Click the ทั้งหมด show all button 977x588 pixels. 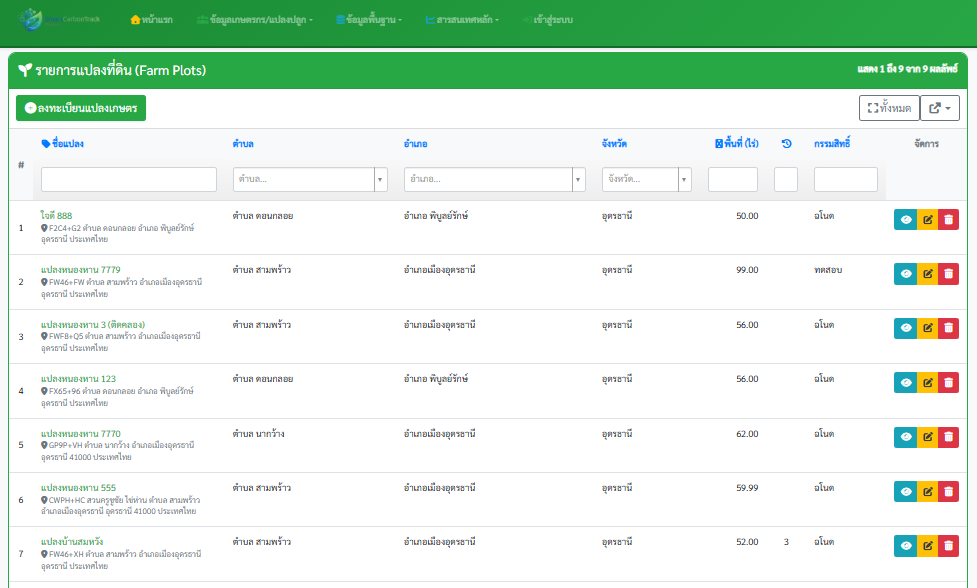pos(889,108)
